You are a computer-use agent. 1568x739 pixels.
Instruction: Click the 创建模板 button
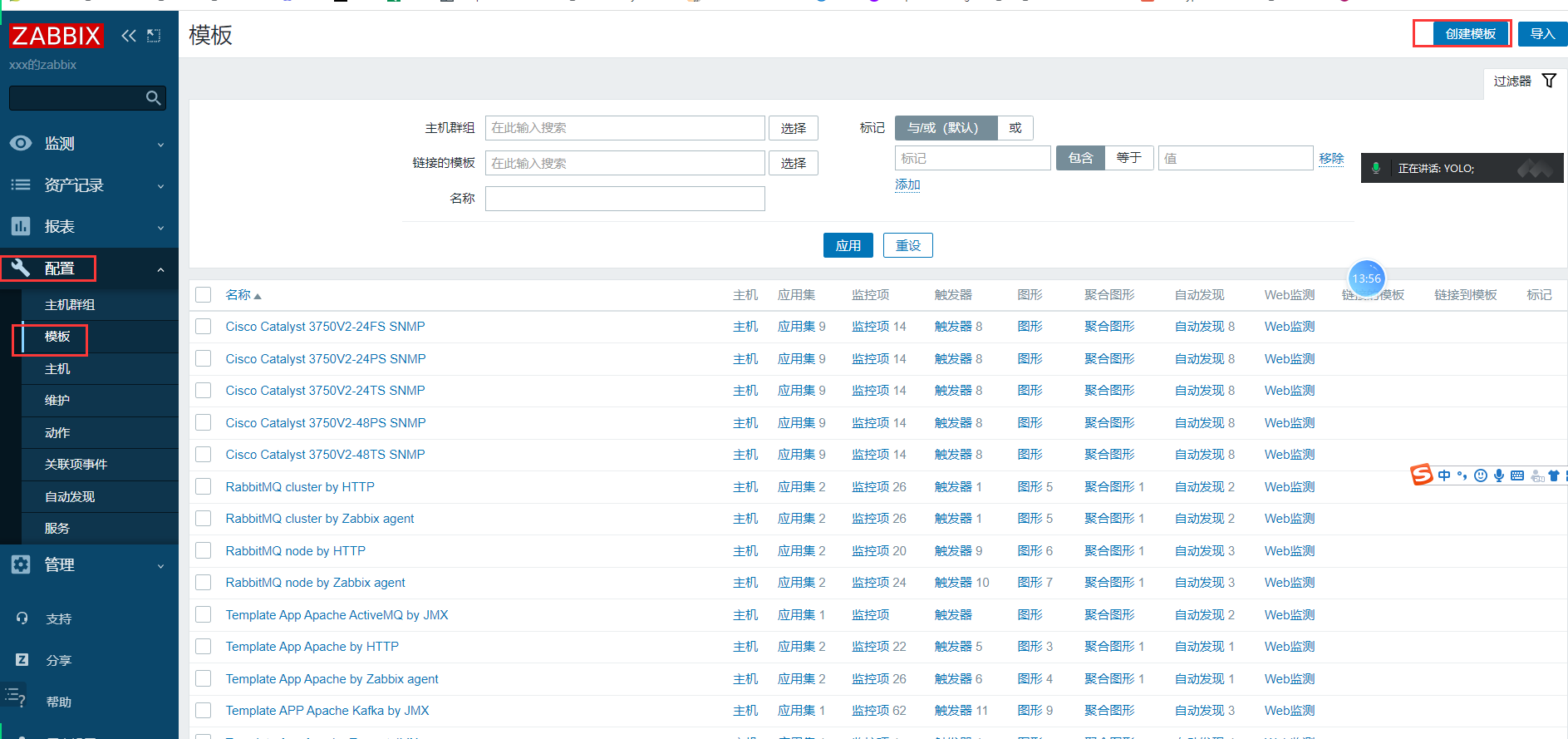click(1469, 34)
